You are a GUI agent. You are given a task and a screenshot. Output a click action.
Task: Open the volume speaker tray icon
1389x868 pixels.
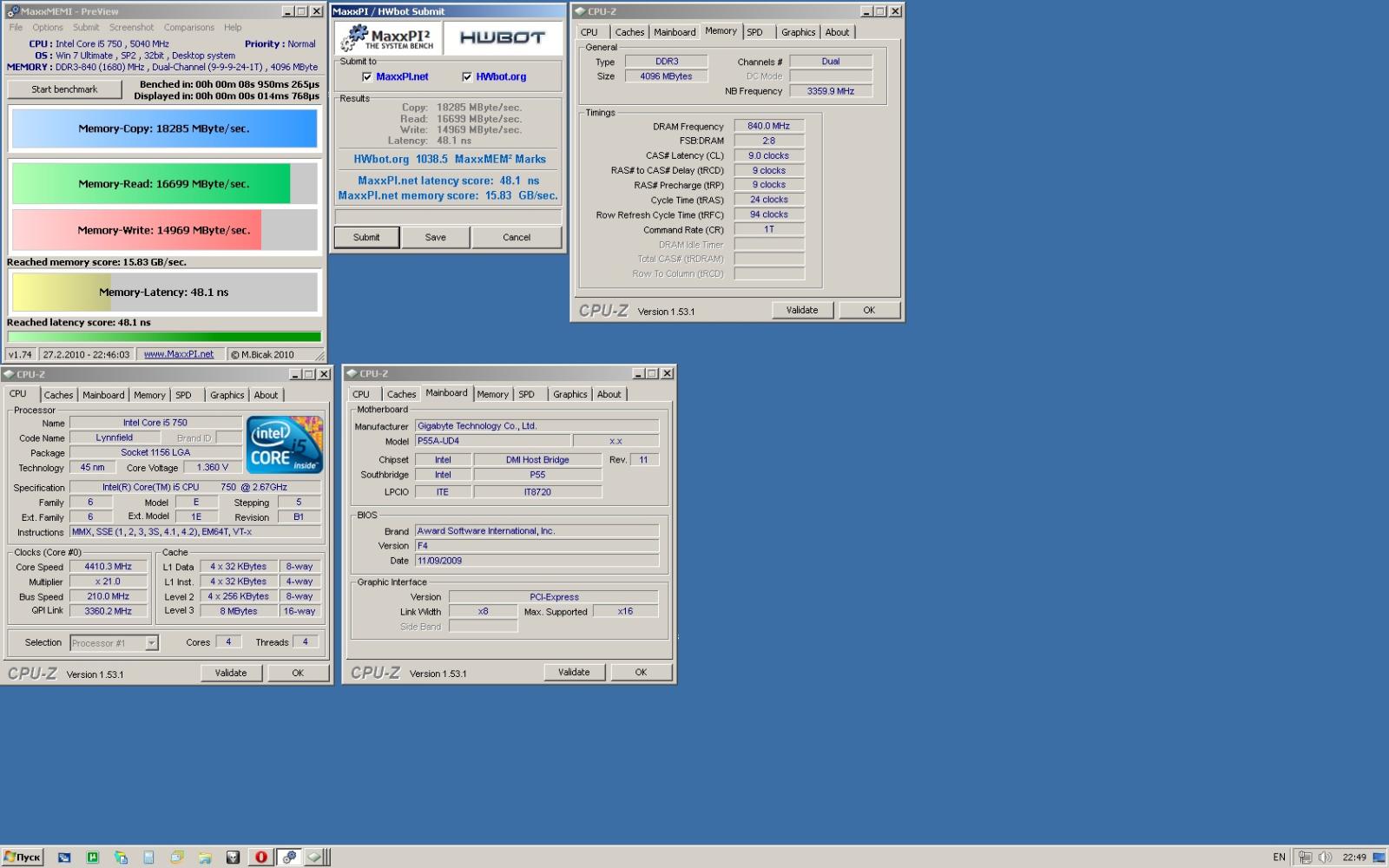pos(1326,857)
